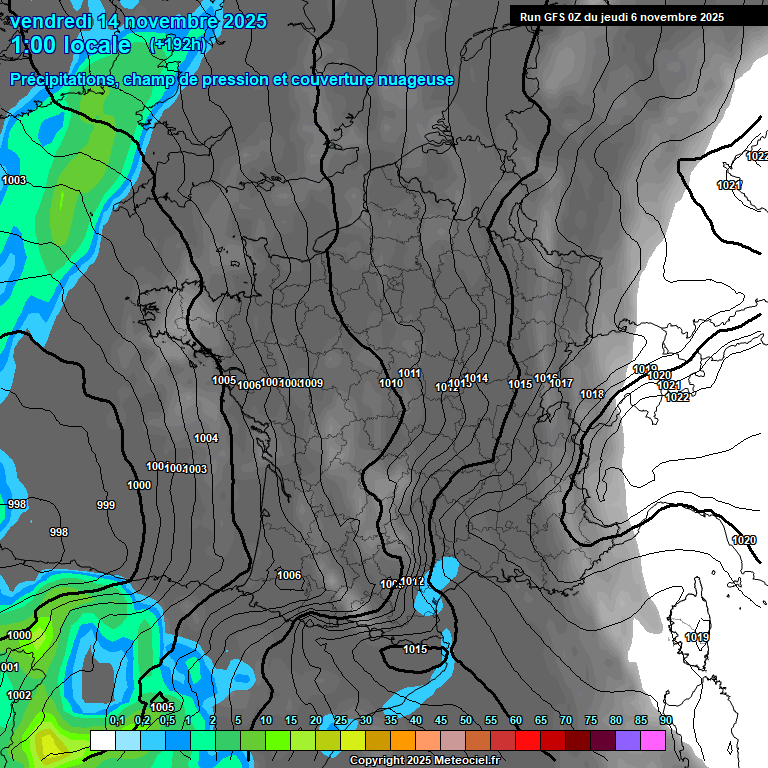768x768 pixels.
Task: Click the orange legend swatch
Action: (x=403, y=740)
